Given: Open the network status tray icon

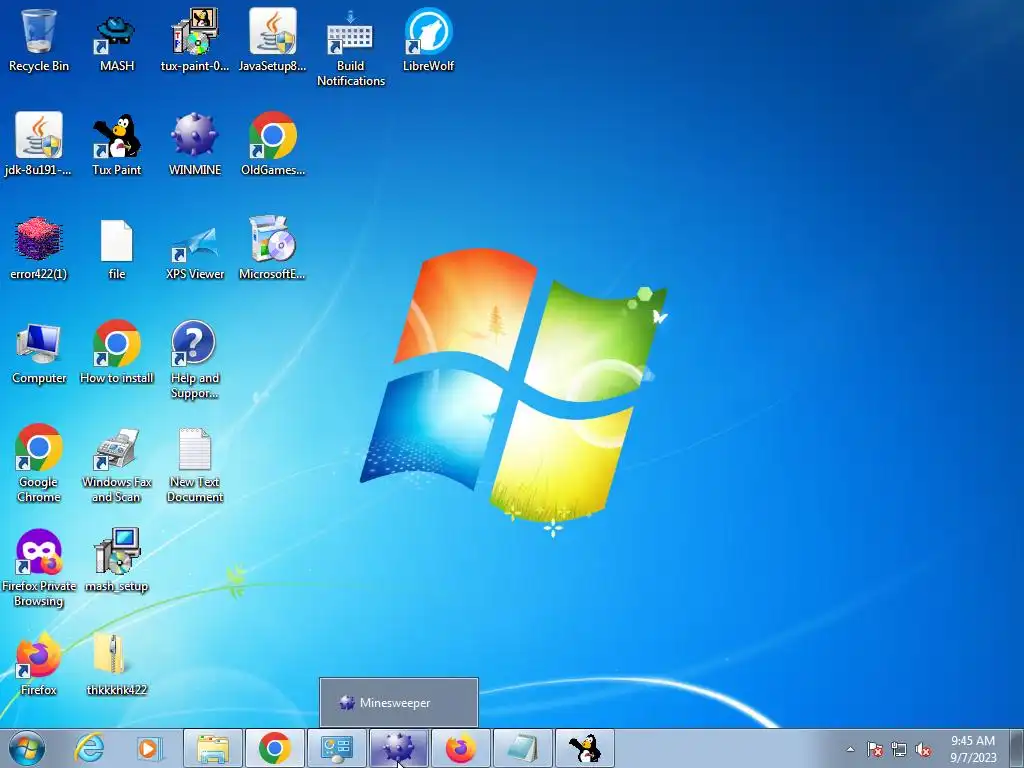Looking at the screenshot, I should (x=899, y=749).
